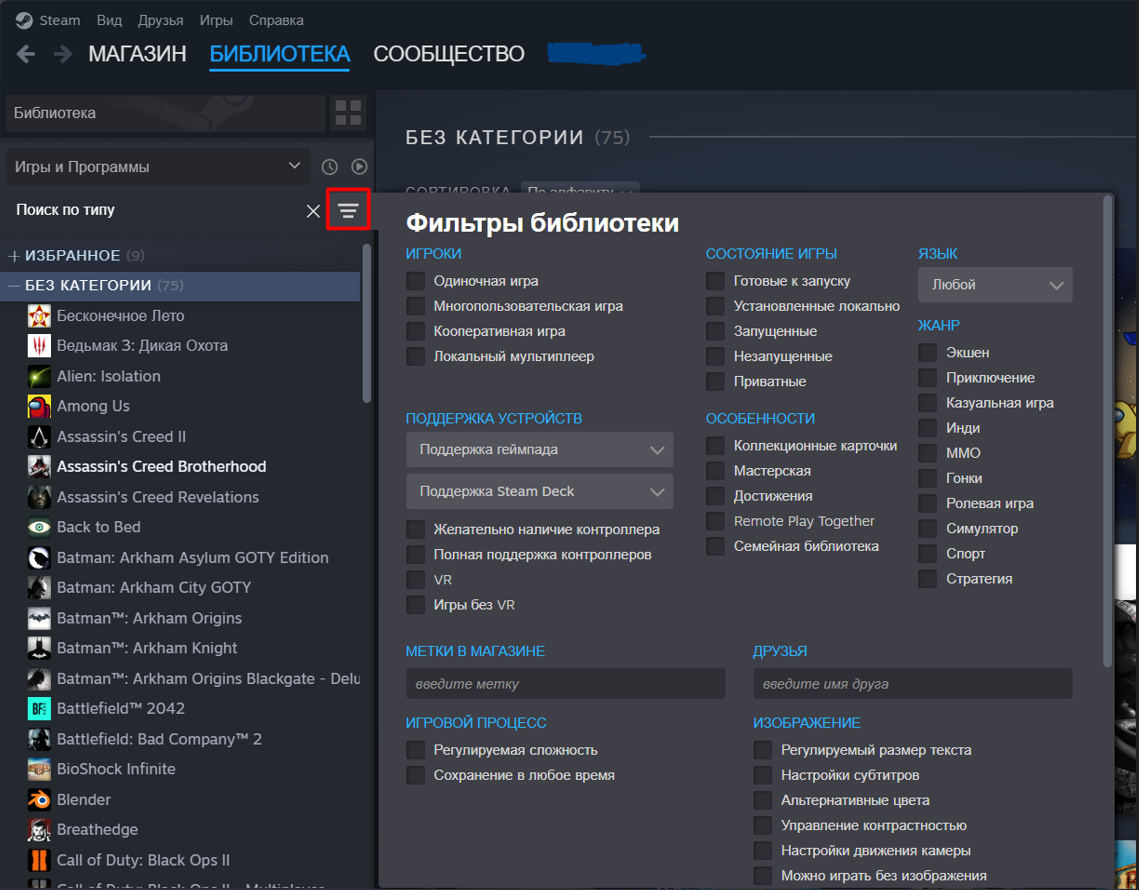Open the Язык dropdown set to Любой

coord(995,286)
